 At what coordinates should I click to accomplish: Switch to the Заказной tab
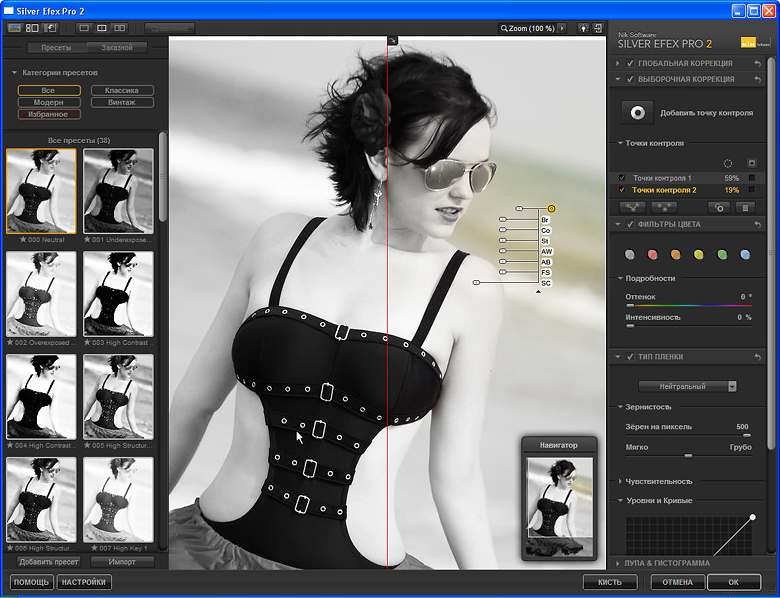[116, 47]
